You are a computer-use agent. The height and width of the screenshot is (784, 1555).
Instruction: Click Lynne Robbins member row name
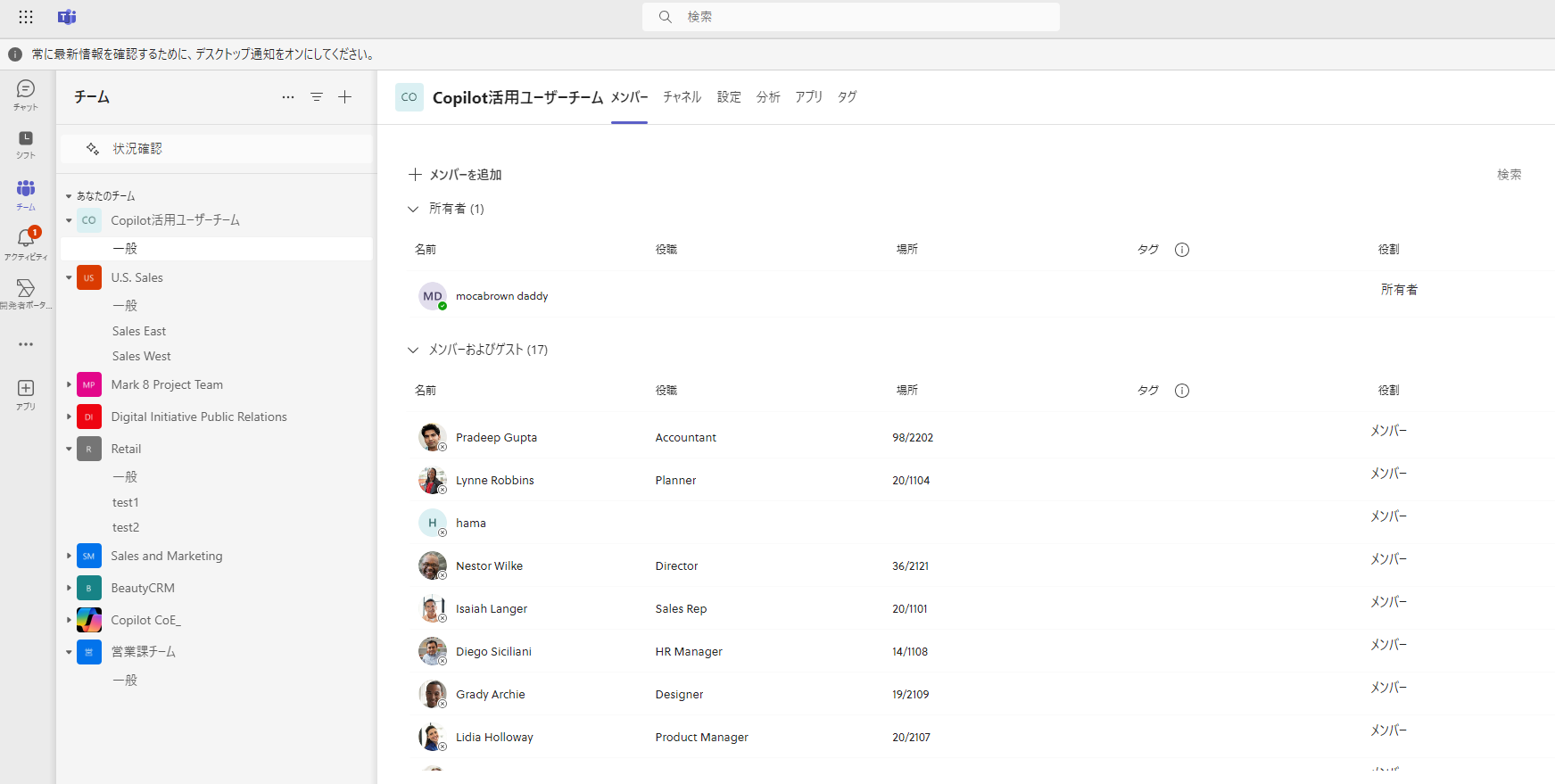point(495,481)
